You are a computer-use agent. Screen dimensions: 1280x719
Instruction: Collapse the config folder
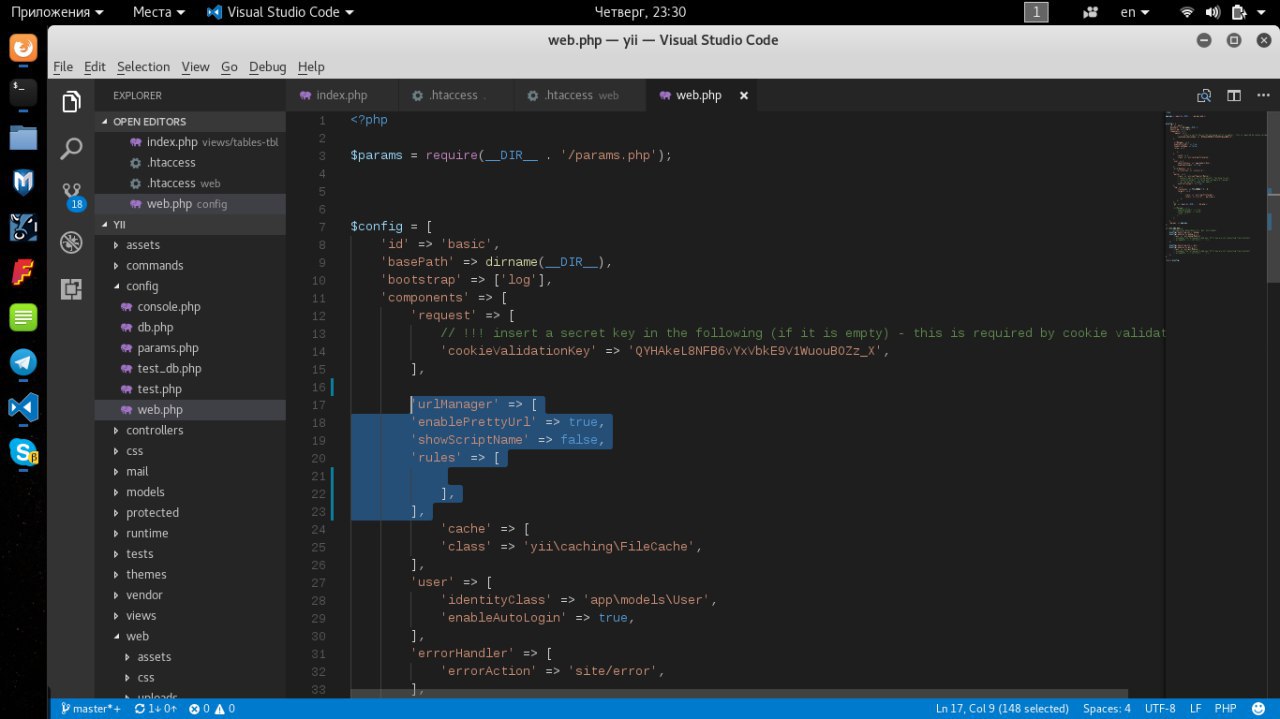[142, 286]
